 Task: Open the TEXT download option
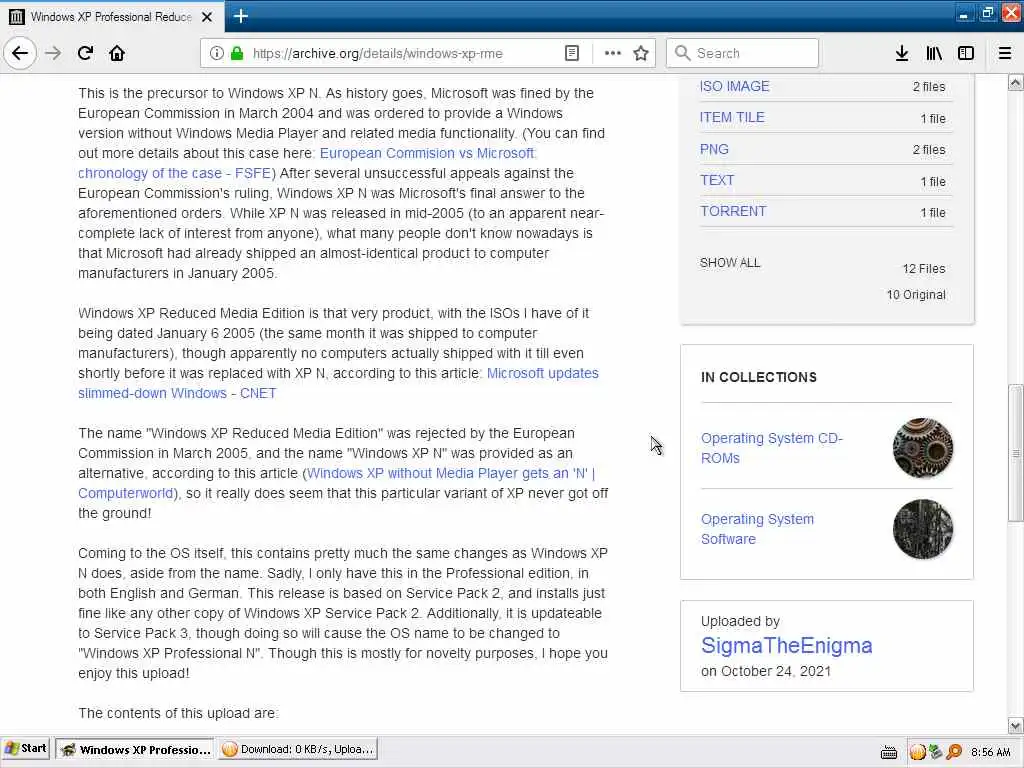pos(717,180)
